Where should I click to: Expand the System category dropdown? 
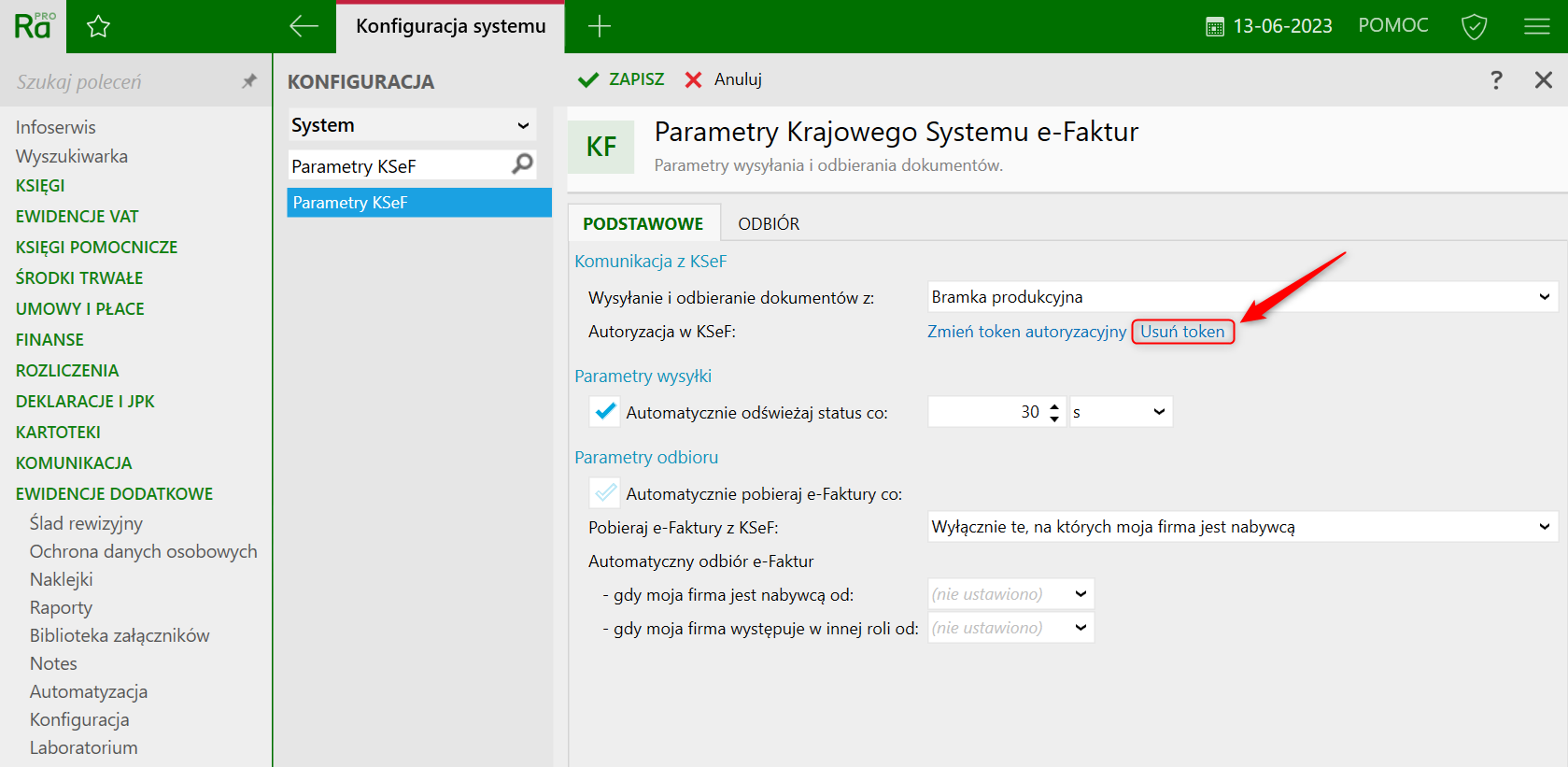click(x=412, y=125)
